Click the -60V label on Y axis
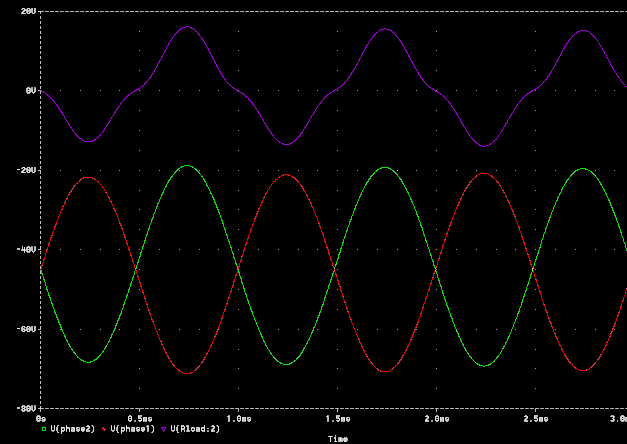The image size is (627, 444). click(25, 328)
